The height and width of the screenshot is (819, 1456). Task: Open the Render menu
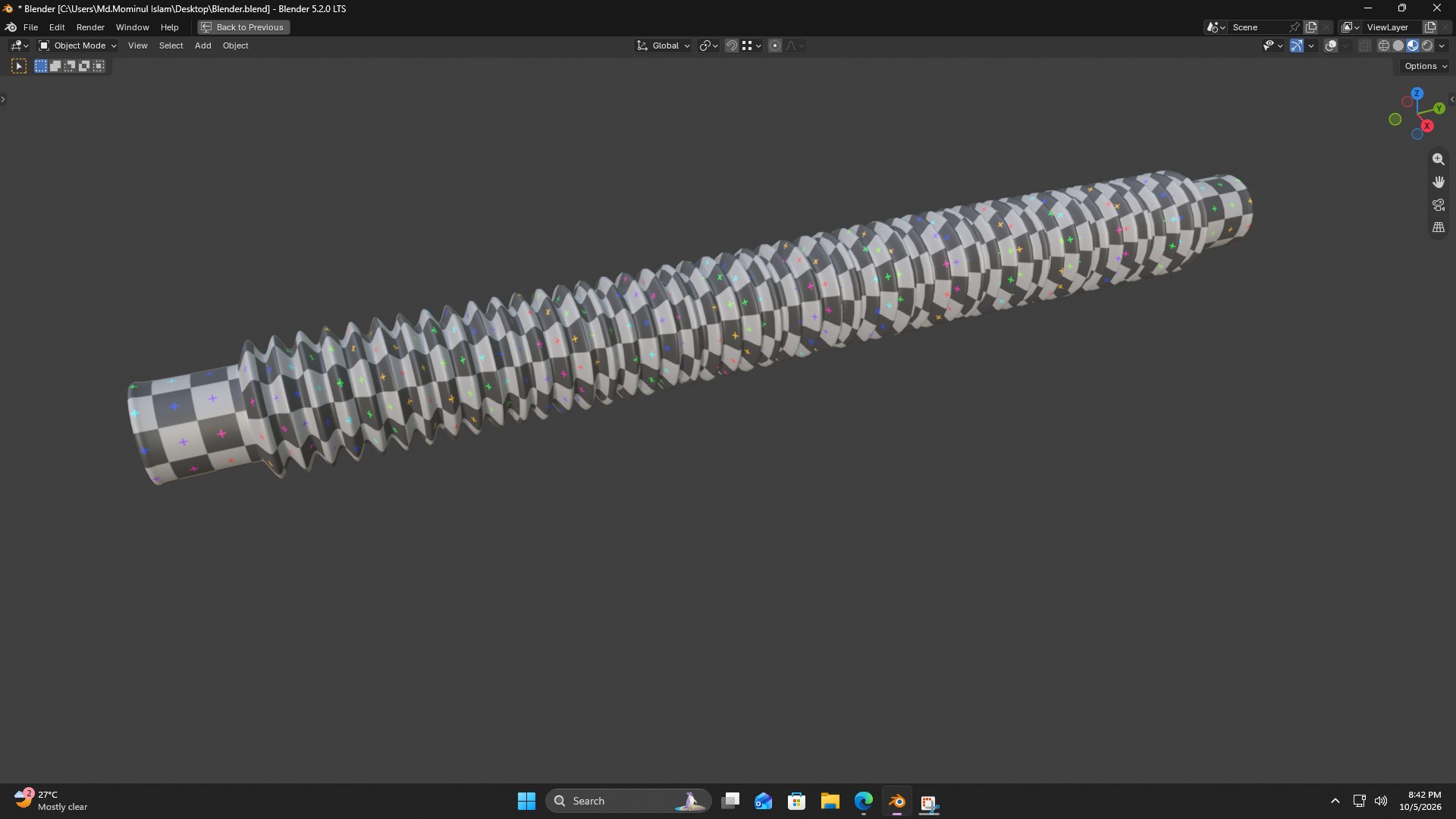90,27
